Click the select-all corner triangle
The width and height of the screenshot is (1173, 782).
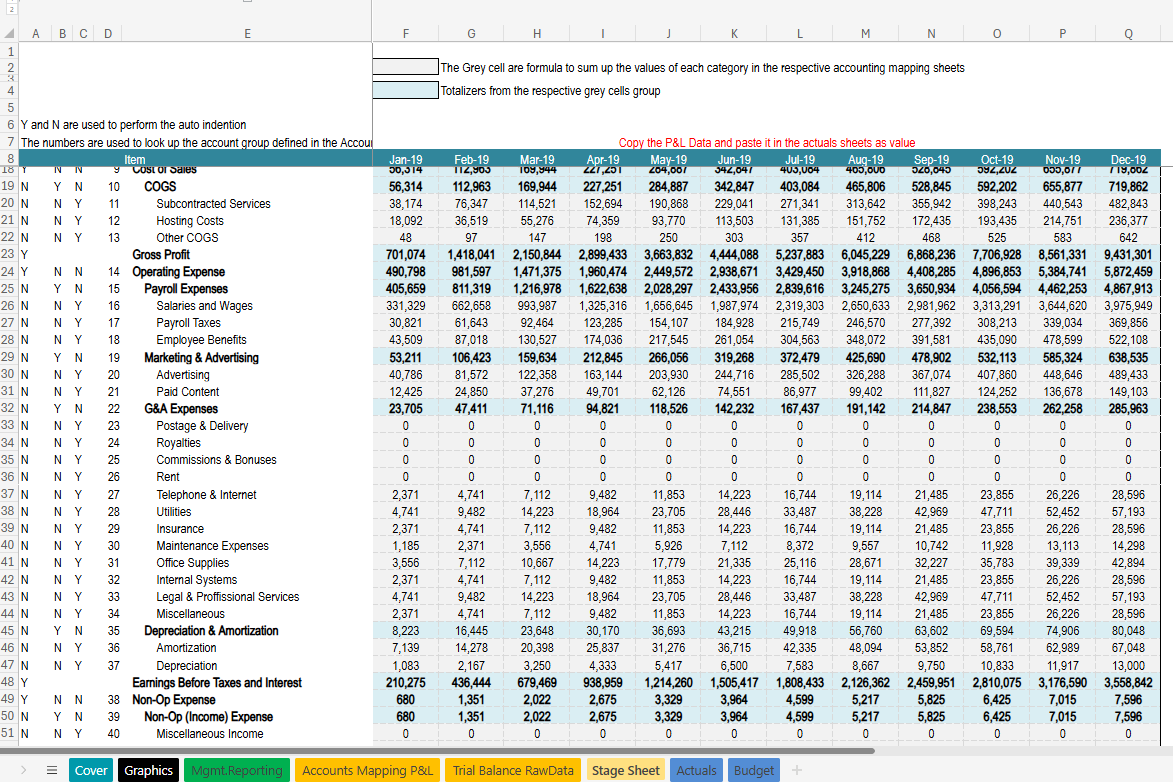(9, 33)
